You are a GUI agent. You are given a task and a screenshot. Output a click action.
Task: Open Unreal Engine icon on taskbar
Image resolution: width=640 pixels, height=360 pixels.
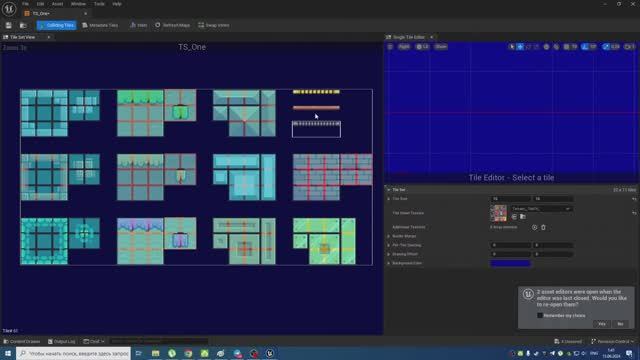point(270,353)
